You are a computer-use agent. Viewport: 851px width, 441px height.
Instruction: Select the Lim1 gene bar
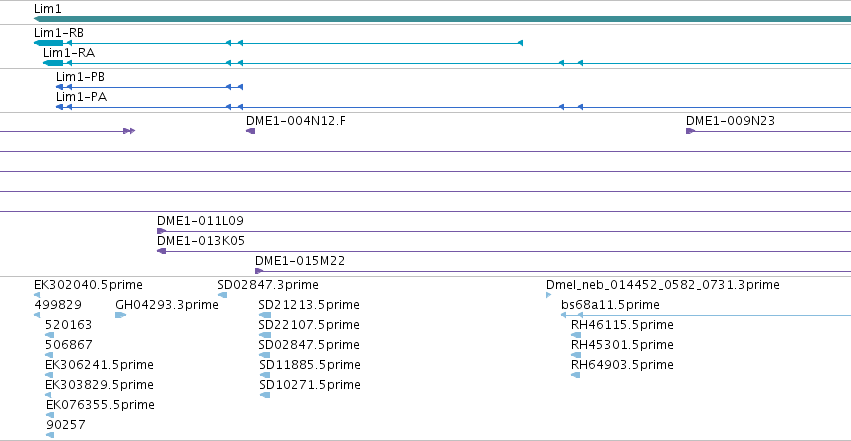(x=442, y=19)
